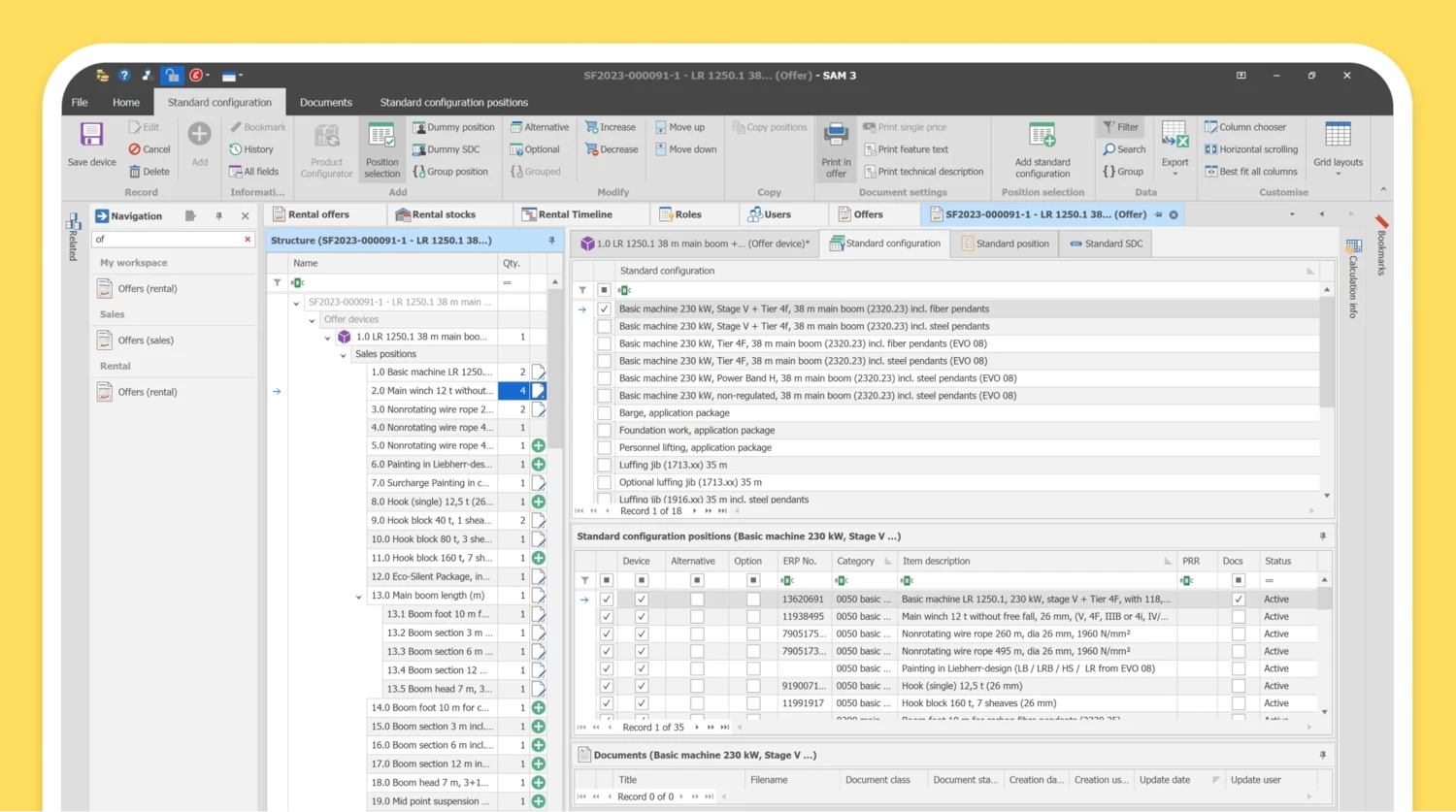This screenshot has height=812, width=1456.
Task: Click Offers (sales) in navigation
Action: click(146, 341)
